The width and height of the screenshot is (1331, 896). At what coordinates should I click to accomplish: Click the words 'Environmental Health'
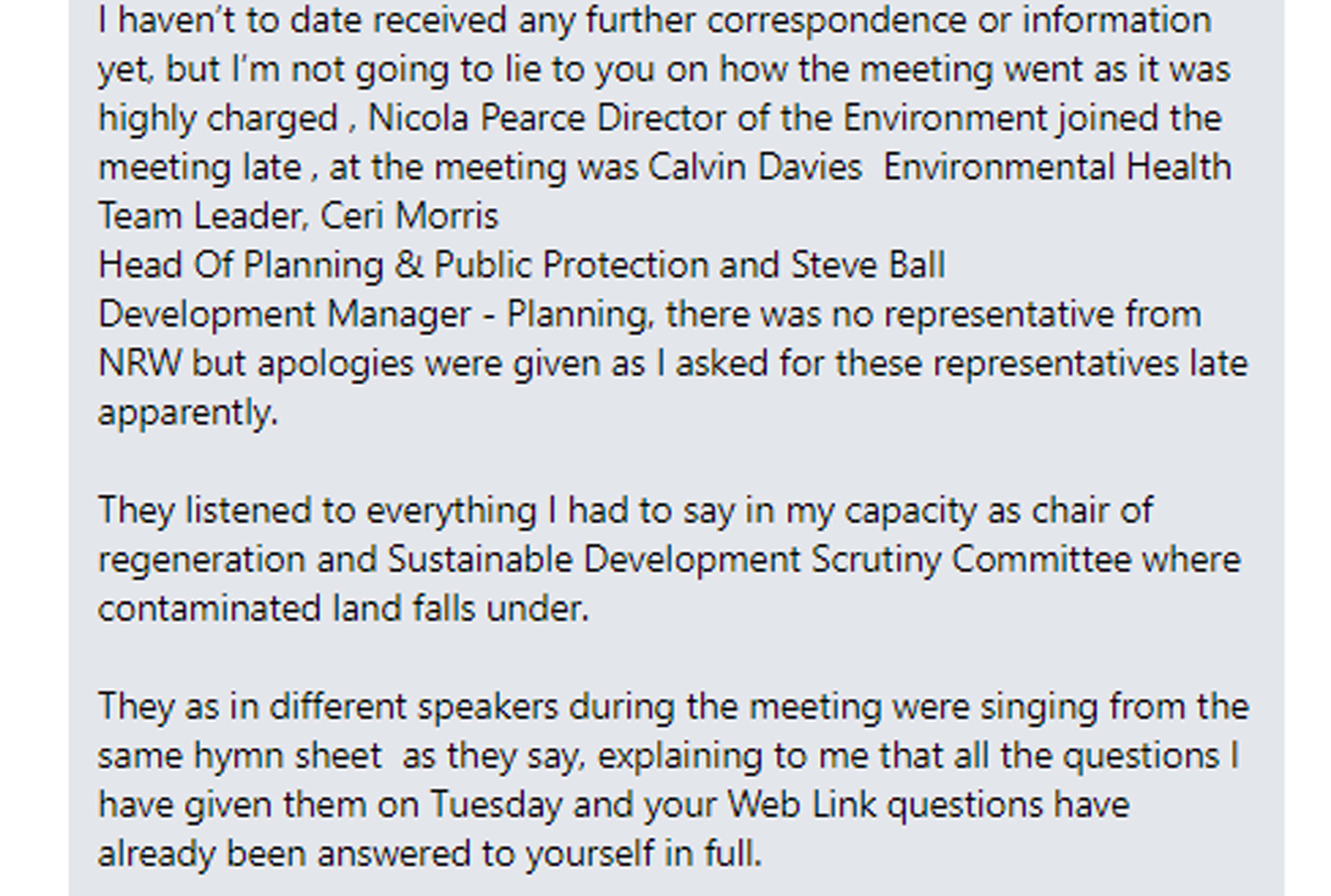(x=1057, y=167)
